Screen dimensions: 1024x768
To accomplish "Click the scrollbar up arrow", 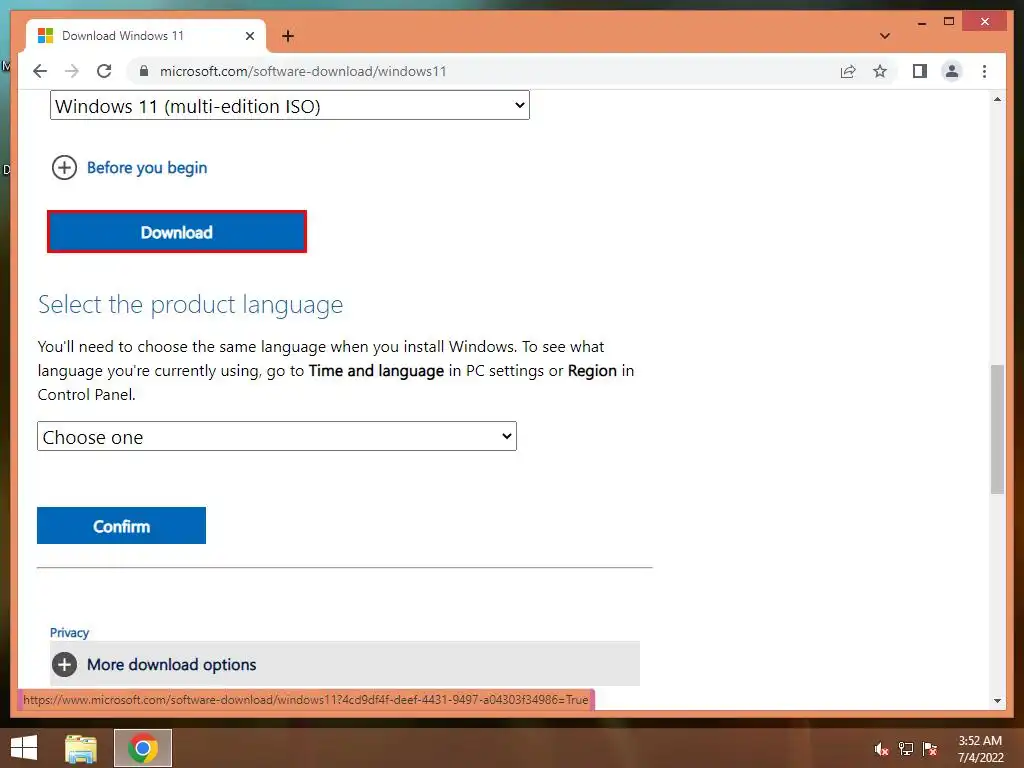I will [997, 99].
